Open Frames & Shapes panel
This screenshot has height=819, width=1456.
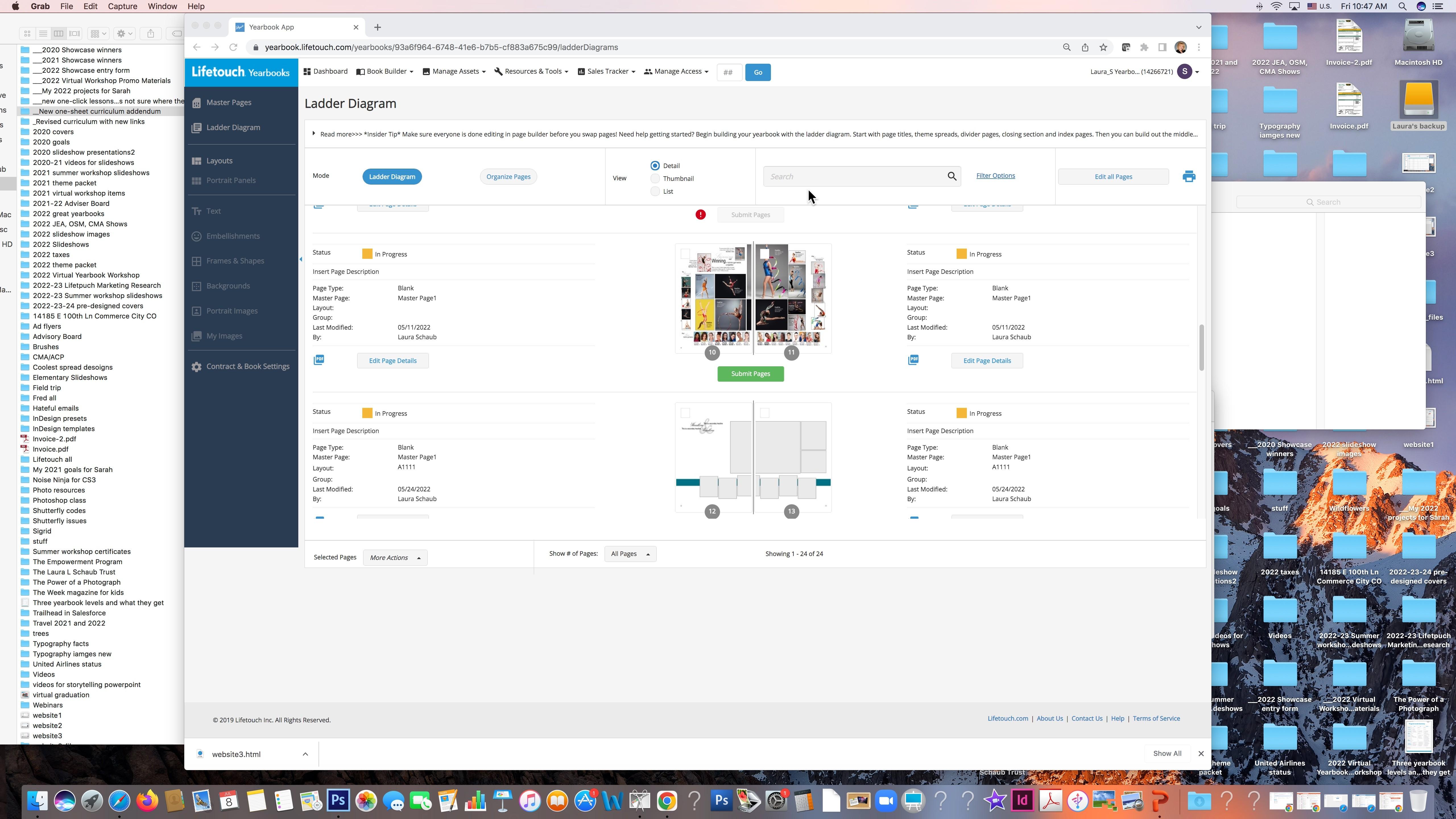tap(235, 261)
